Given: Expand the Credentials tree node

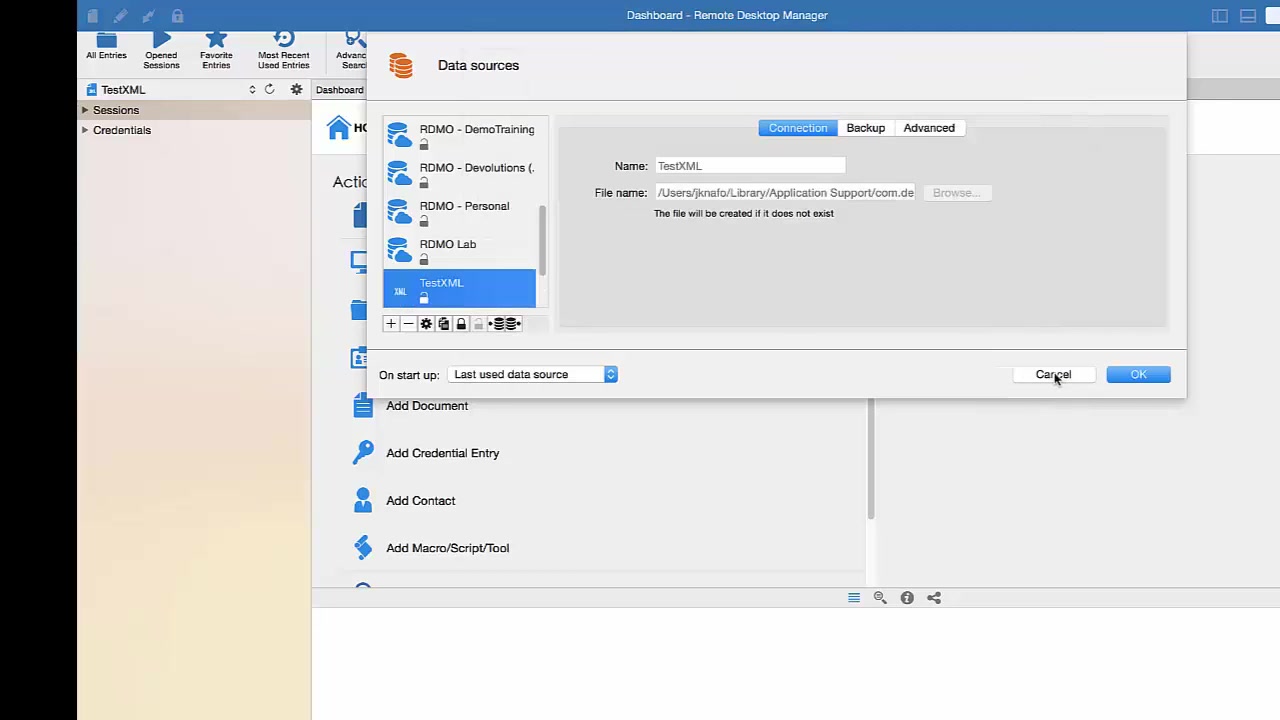Looking at the screenshot, I should 85,130.
